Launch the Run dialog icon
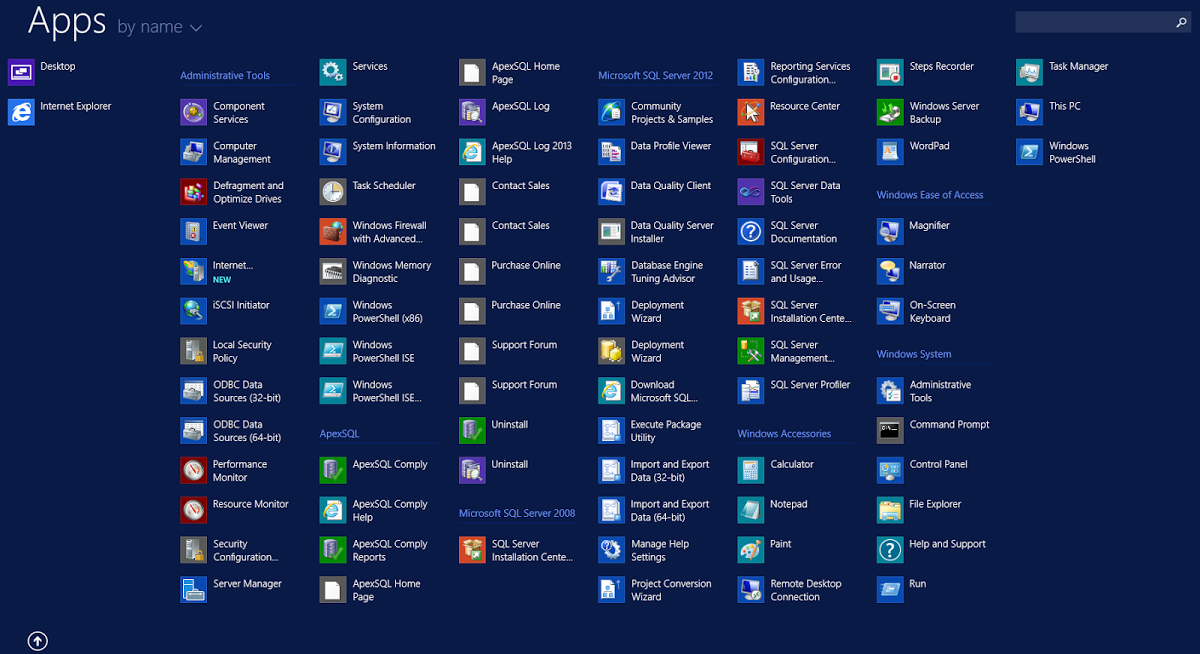 (x=891, y=591)
